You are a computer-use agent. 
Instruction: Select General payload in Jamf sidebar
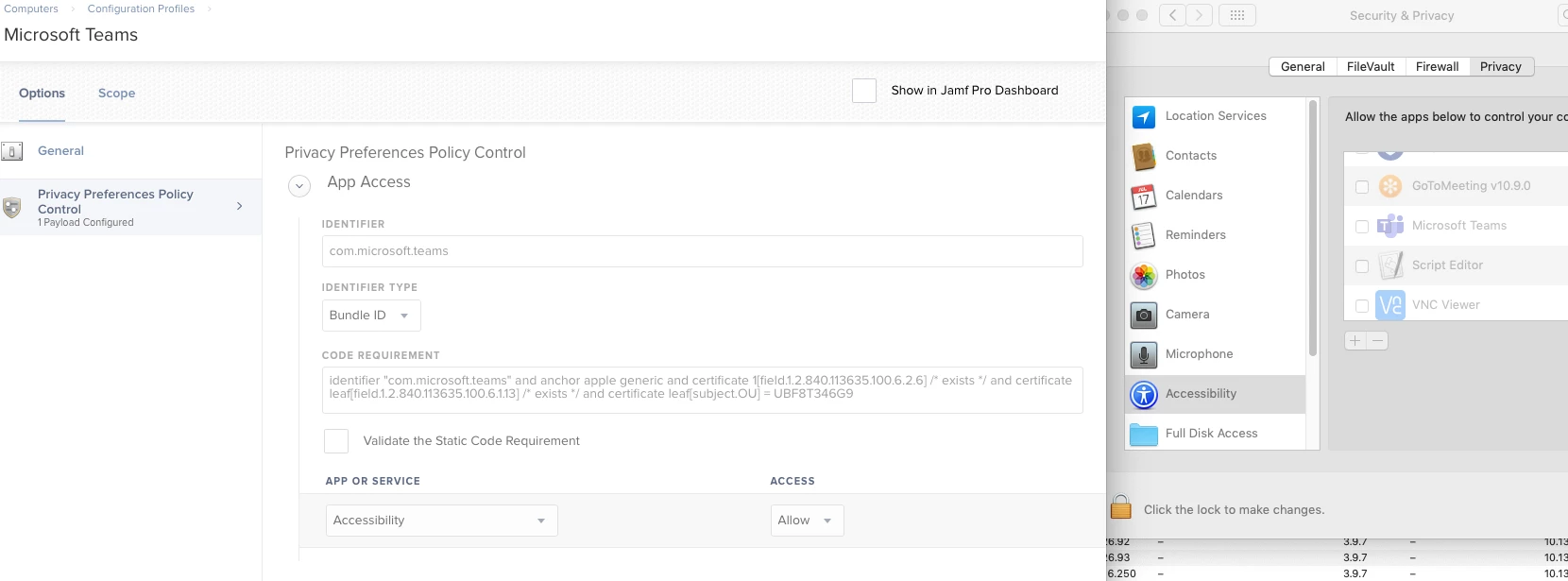(130, 151)
